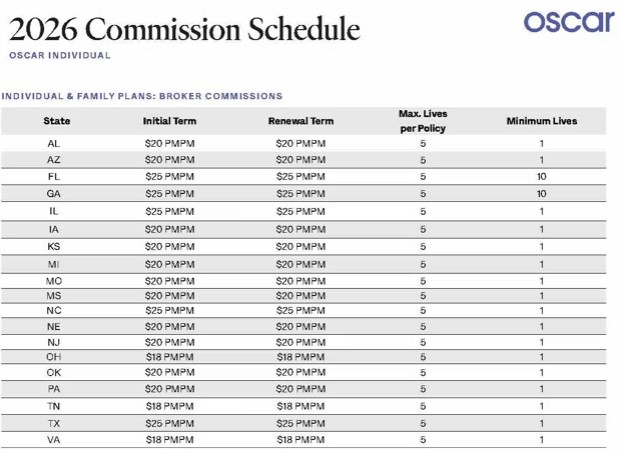Image resolution: width=621 pixels, height=453 pixels.
Task: Select the Minimum Lives column header
Action: pos(541,121)
